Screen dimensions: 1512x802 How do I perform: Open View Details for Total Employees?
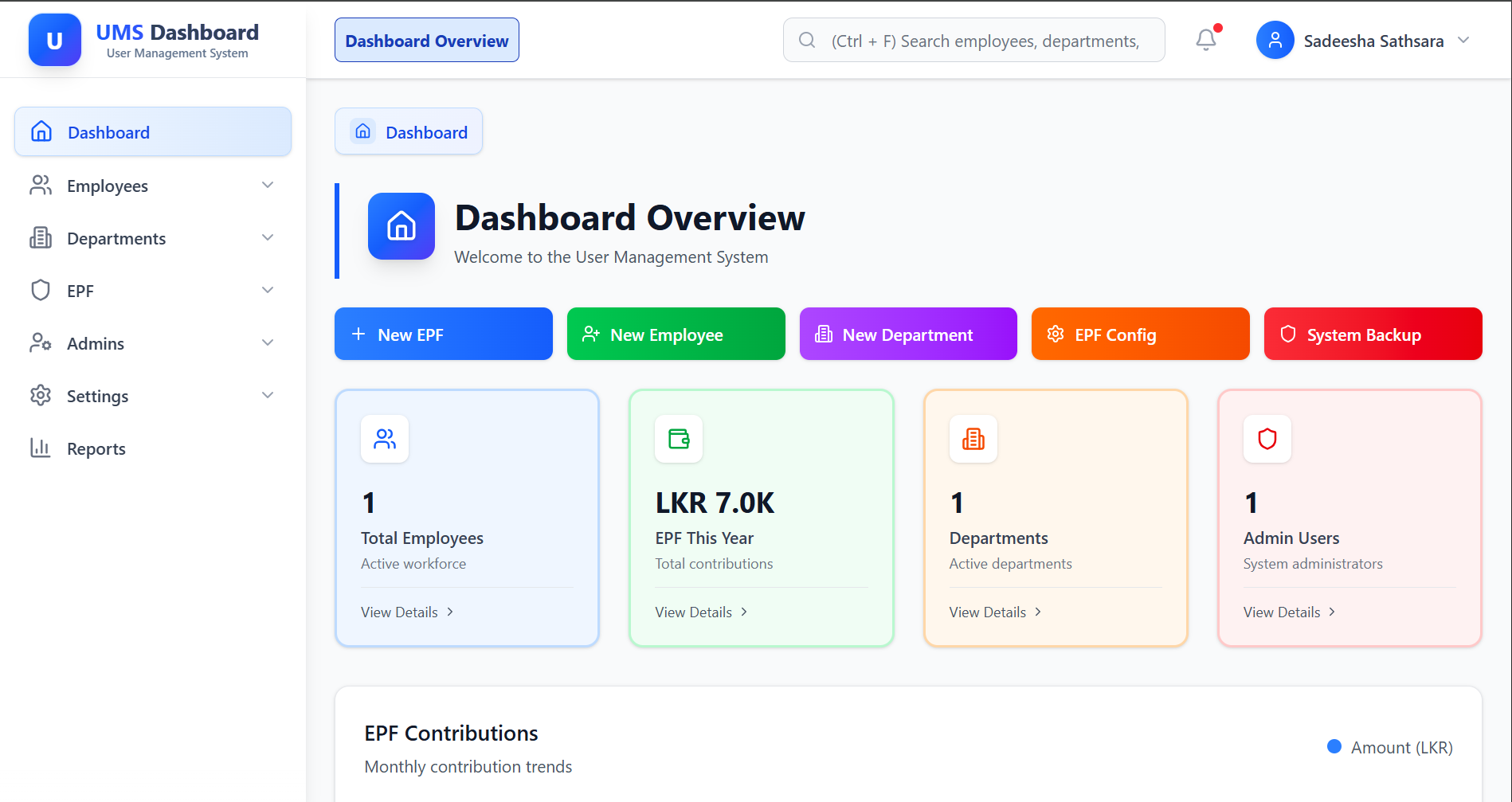coord(407,612)
